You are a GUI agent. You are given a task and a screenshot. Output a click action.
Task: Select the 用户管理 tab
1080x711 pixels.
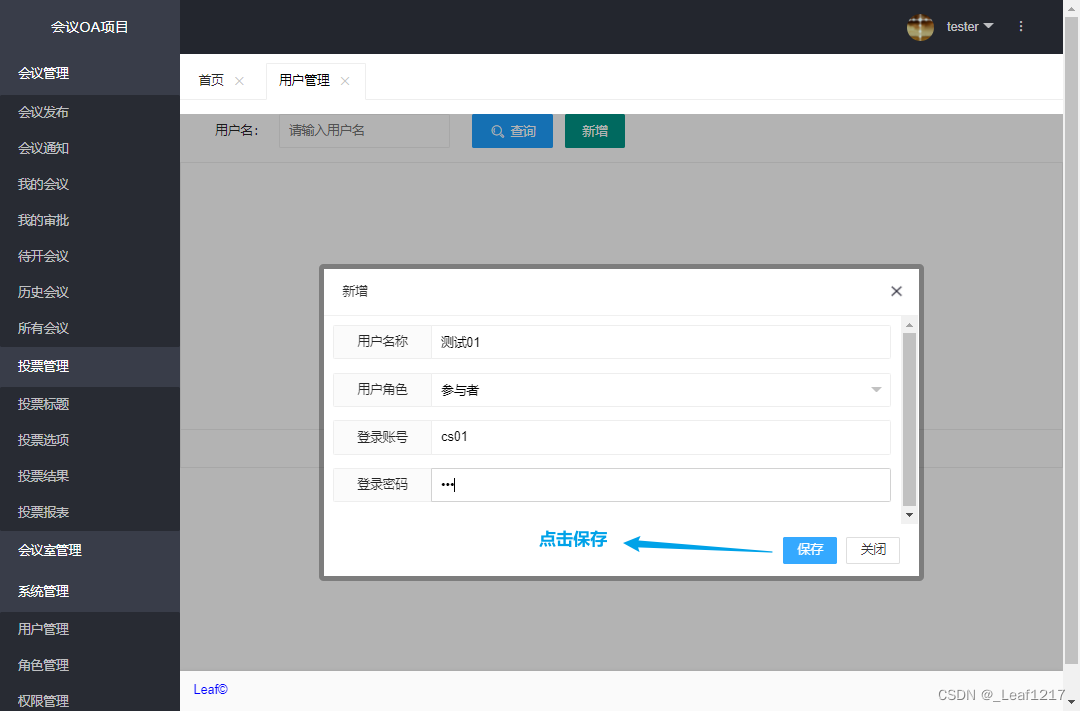tap(304, 81)
